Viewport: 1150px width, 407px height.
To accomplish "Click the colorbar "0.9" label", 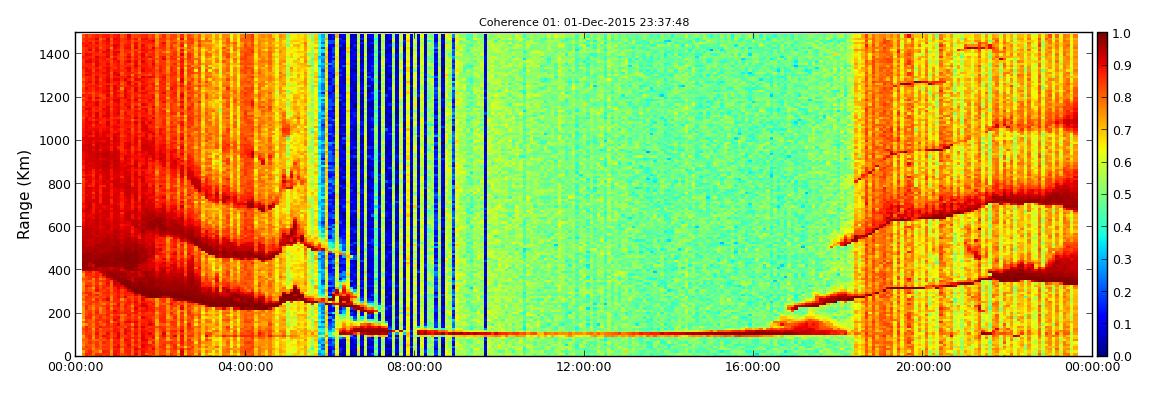I will pos(1121,66).
